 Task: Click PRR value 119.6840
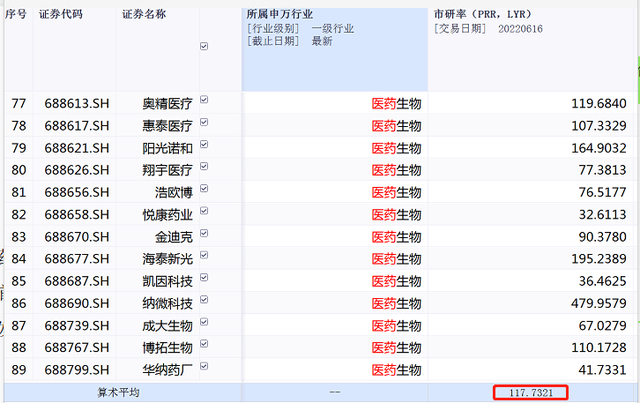click(x=599, y=104)
